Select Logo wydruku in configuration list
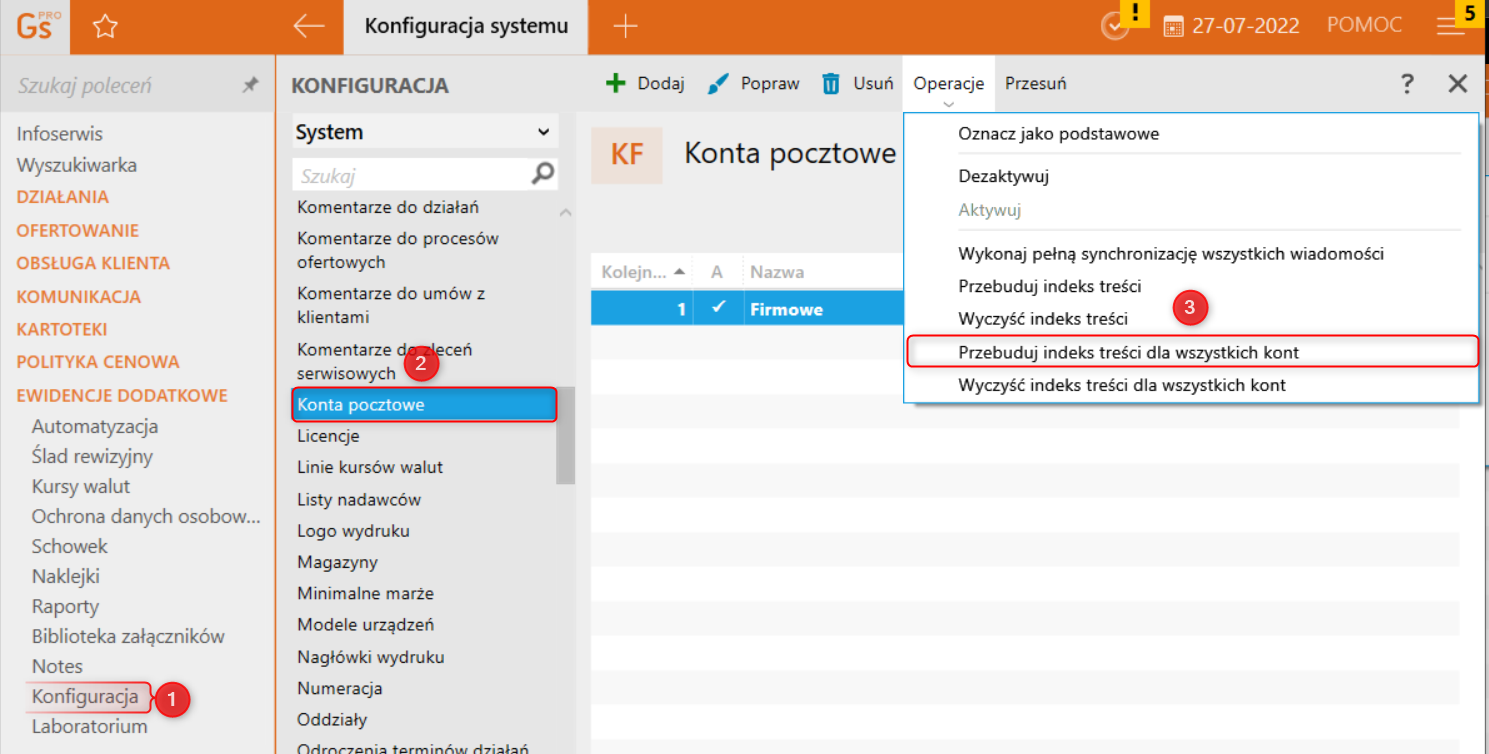Viewport: 1489px width, 754px height. pyautogui.click(x=353, y=531)
